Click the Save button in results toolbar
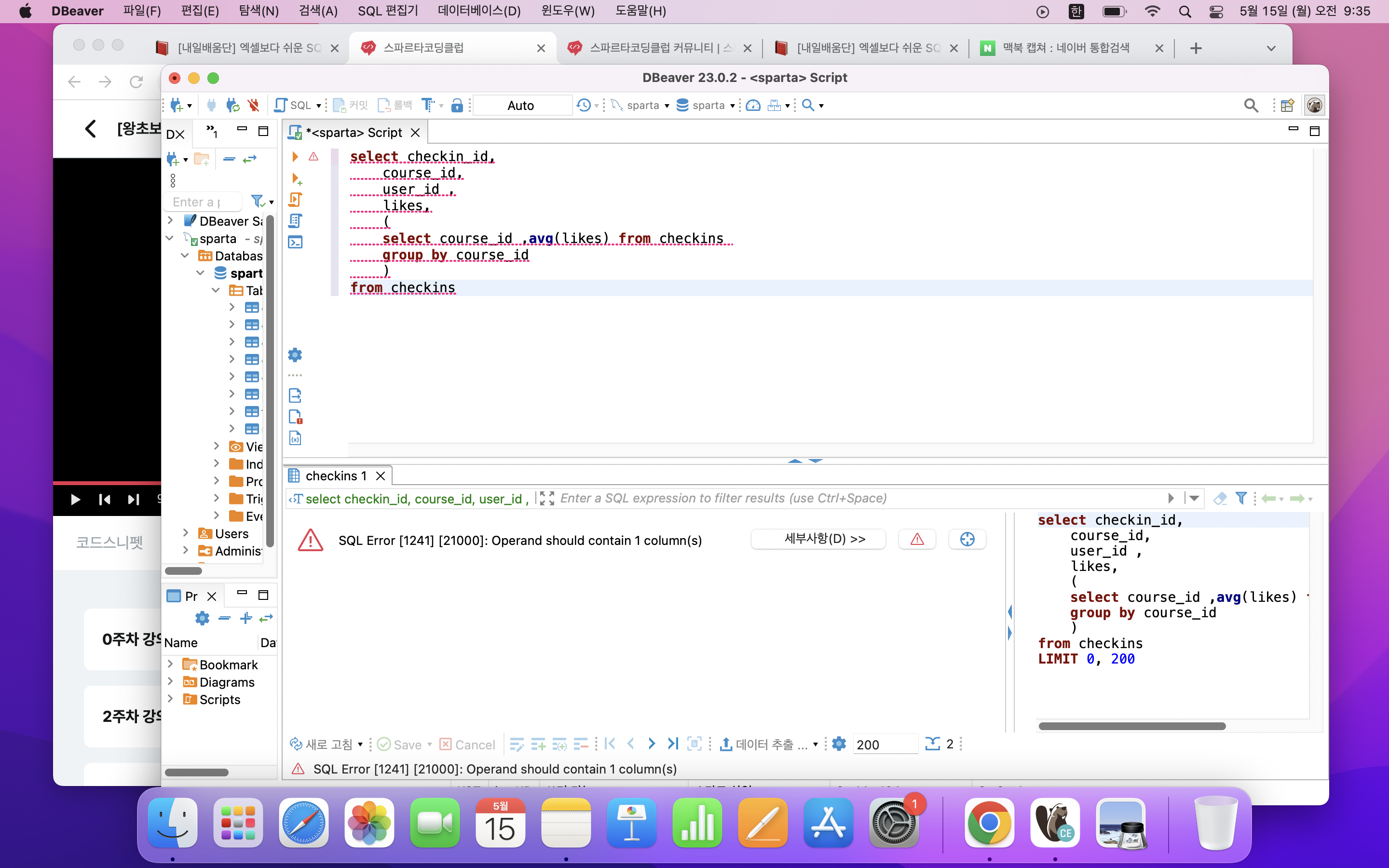 [399, 744]
